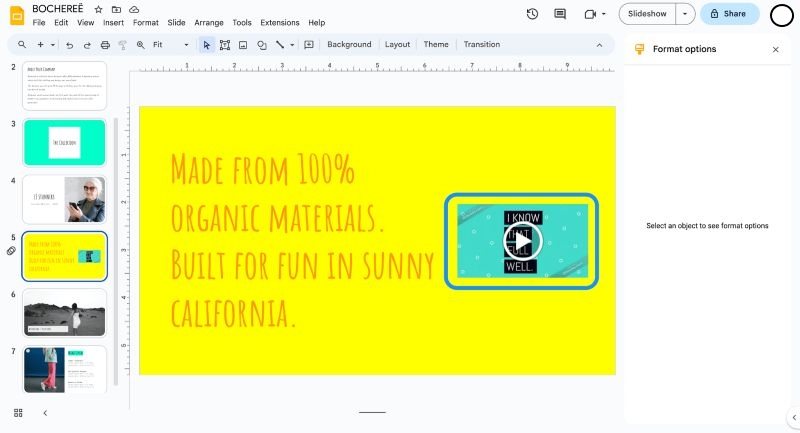Select slide 3 teal thumbnail

(64, 143)
